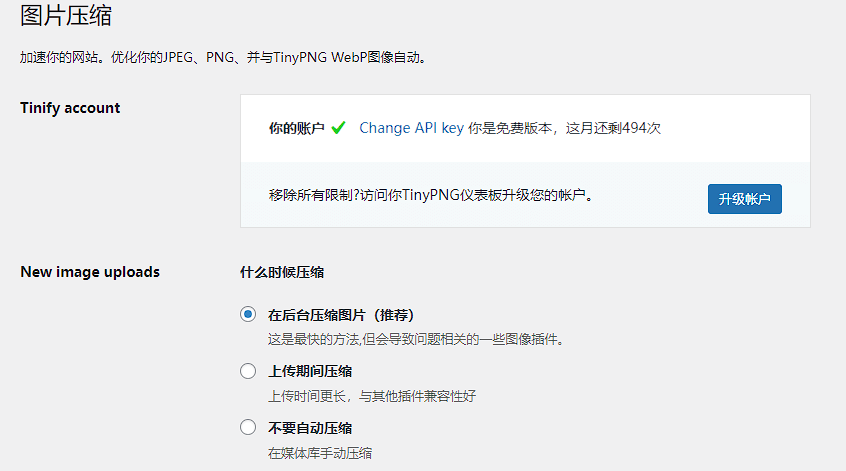Click the green checkmark account status icon
Viewport: 846px width, 471px height.
(338, 128)
